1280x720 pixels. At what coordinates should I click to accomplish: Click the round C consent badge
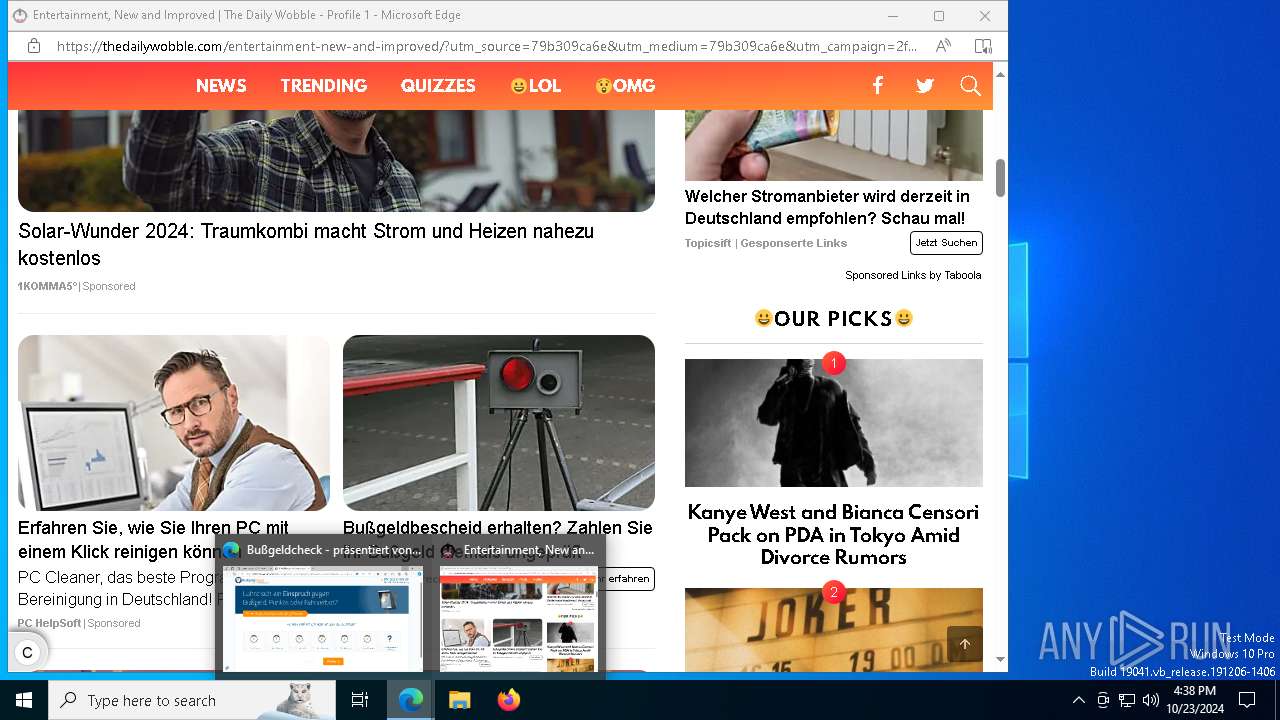point(27,653)
